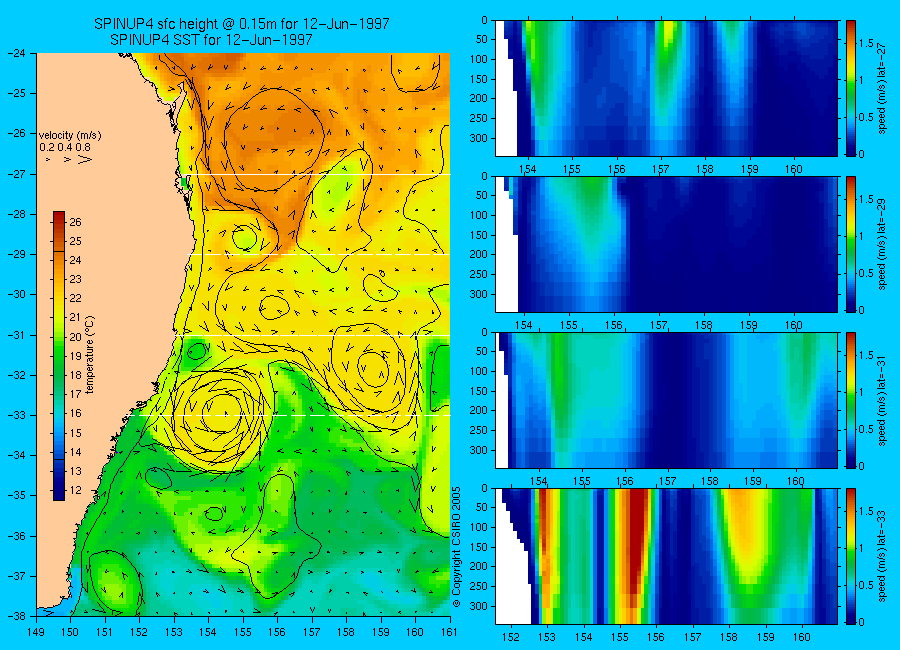
Task: Select the 'velocity (m/s)' legend heading
Action: [x=70, y=136]
